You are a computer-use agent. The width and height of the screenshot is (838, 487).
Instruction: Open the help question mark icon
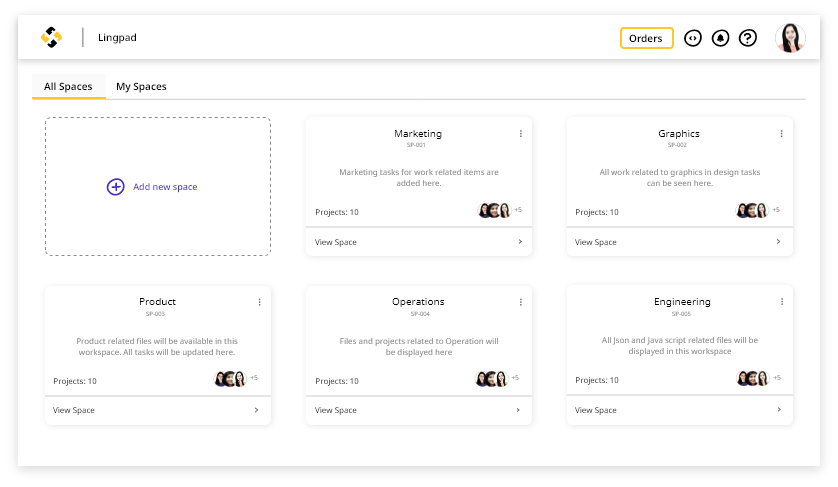(748, 38)
